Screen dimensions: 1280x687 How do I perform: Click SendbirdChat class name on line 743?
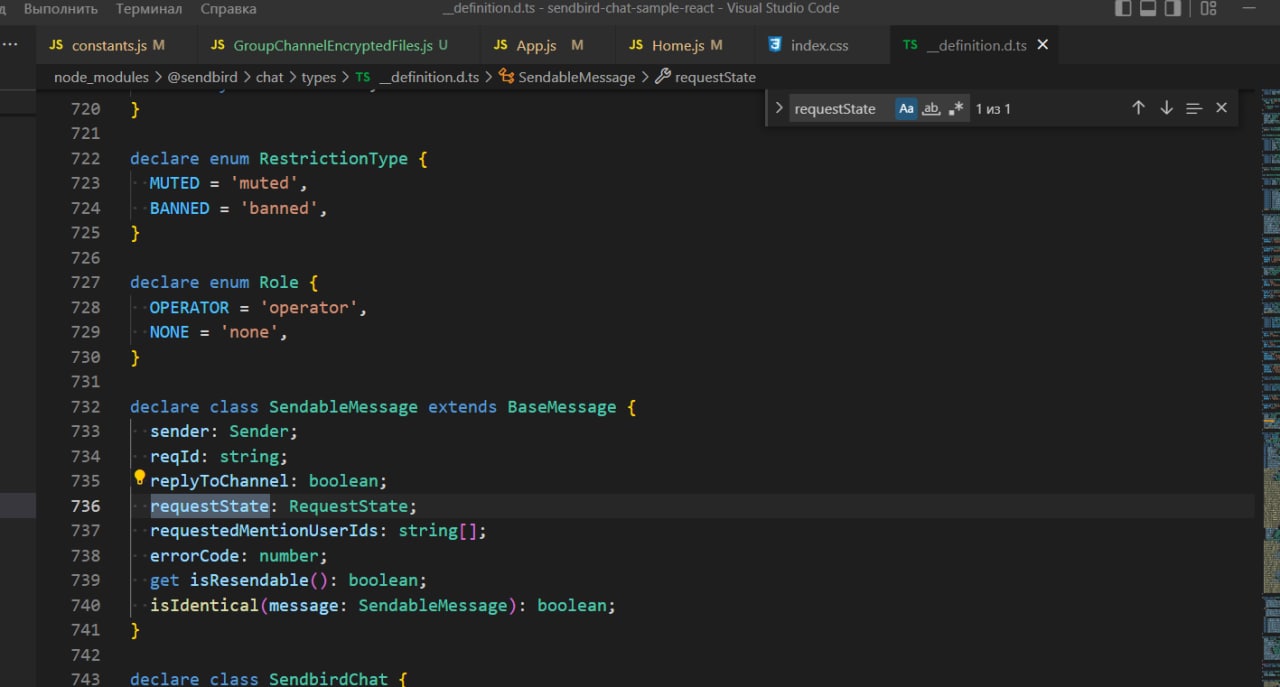coord(329,680)
